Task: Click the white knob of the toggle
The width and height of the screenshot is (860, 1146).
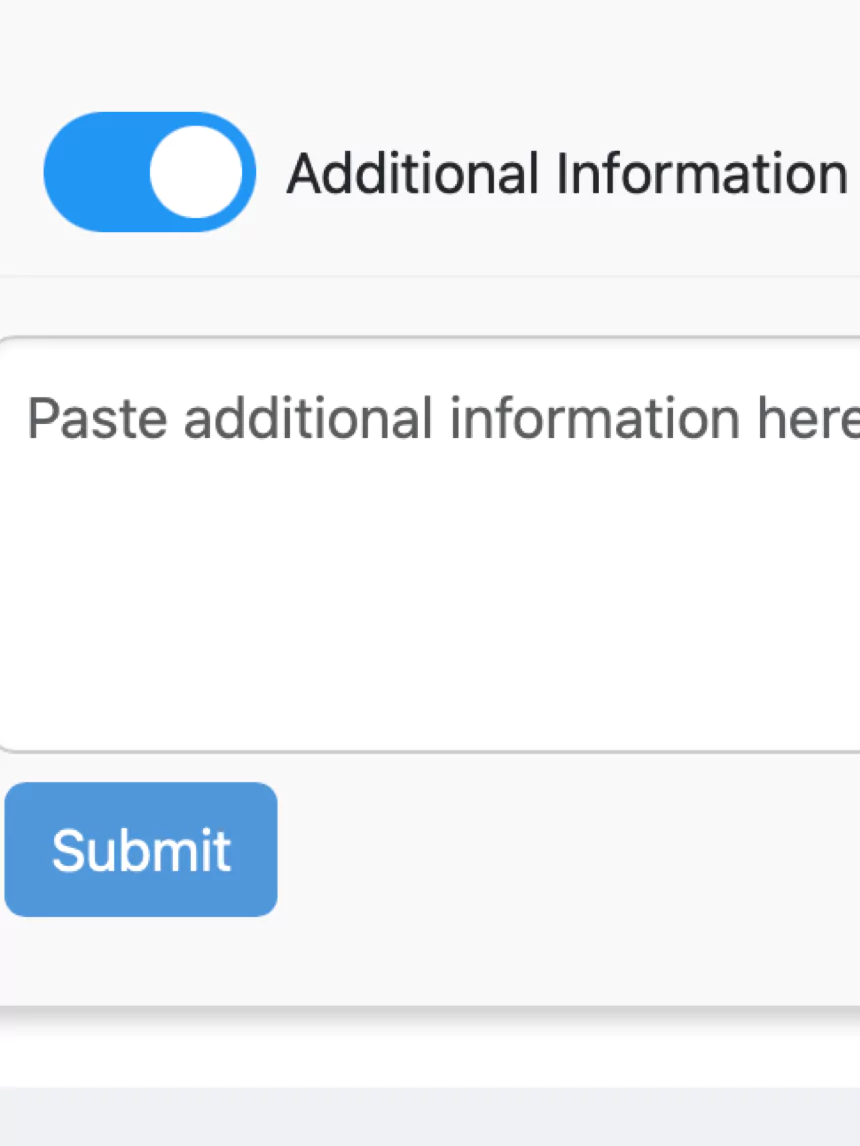Action: (x=196, y=172)
